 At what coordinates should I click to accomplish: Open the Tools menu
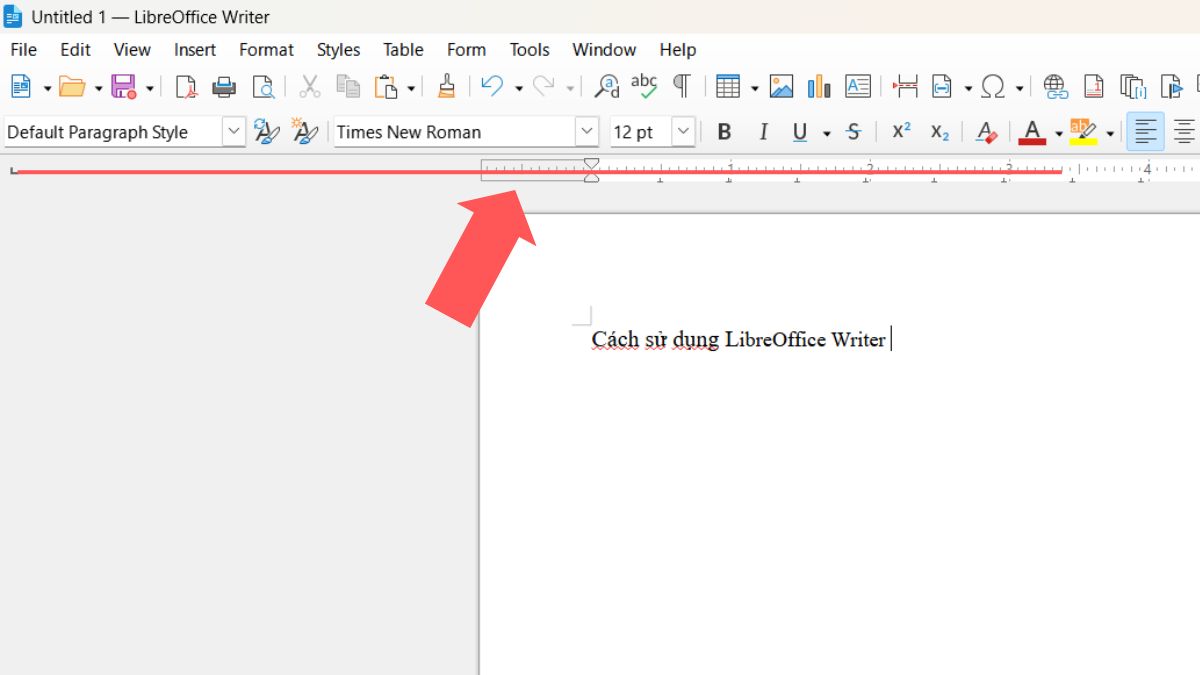coord(529,49)
